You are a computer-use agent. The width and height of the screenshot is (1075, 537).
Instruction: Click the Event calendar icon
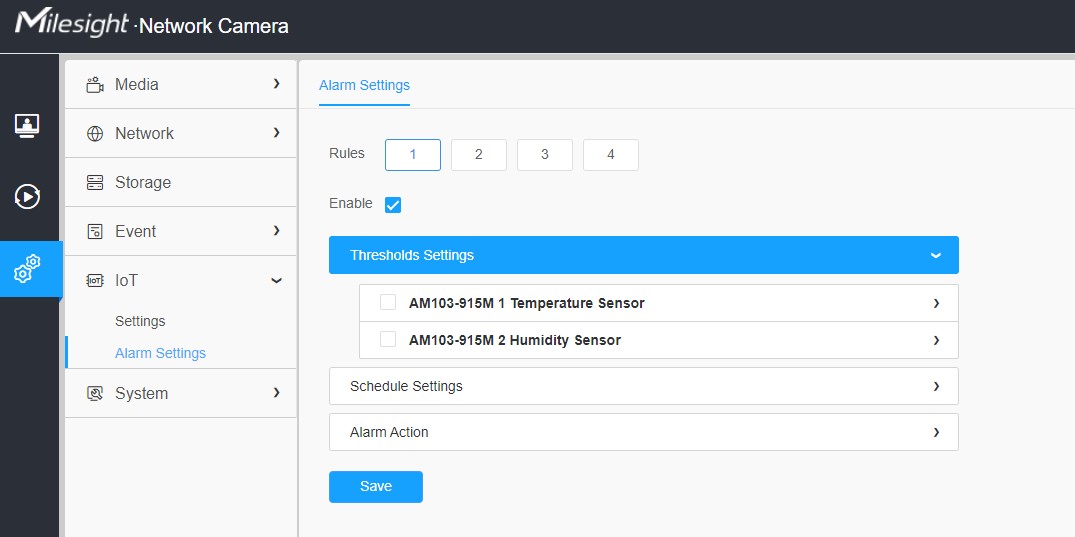[x=95, y=232]
